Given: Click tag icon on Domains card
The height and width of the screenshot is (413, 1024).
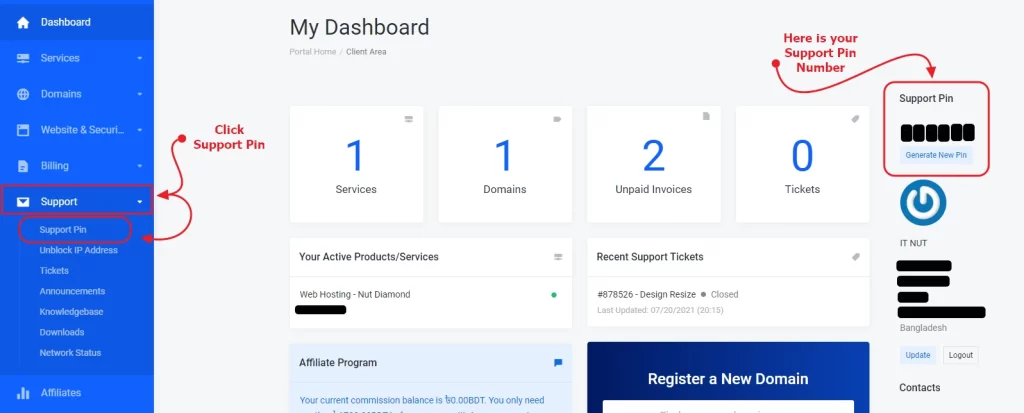Looking at the screenshot, I should click(x=558, y=119).
